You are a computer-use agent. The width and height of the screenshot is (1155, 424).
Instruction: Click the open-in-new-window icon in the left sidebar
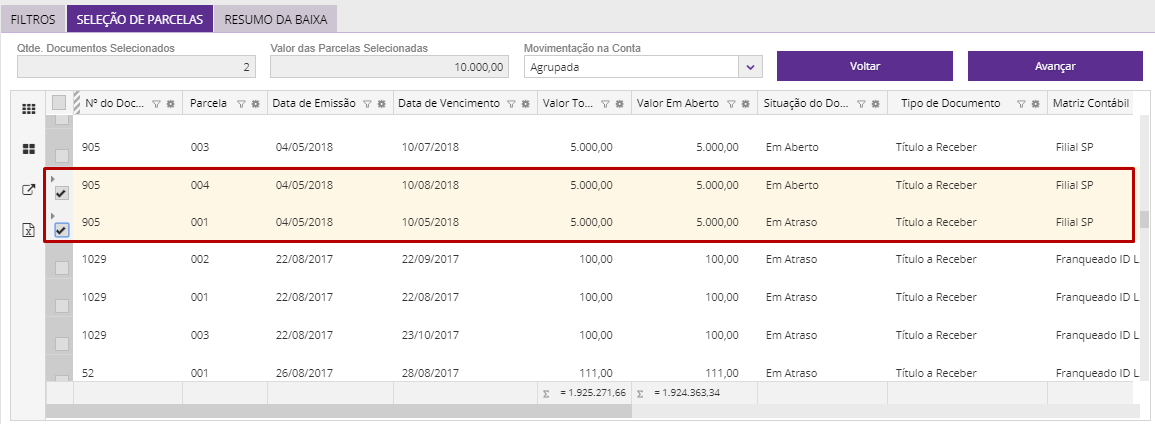click(29, 190)
